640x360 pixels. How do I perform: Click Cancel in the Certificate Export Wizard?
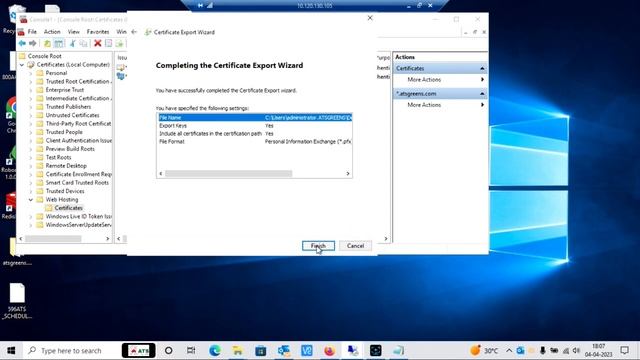point(355,246)
